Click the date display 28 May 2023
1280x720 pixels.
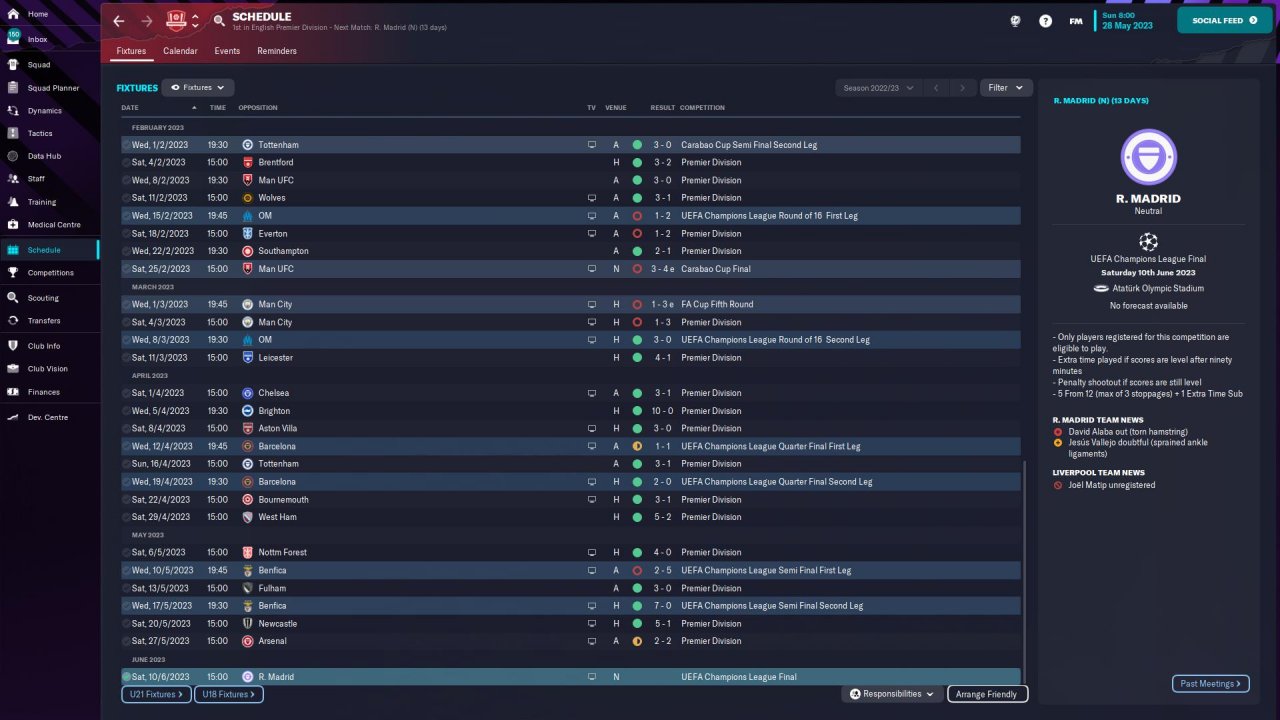(1128, 26)
